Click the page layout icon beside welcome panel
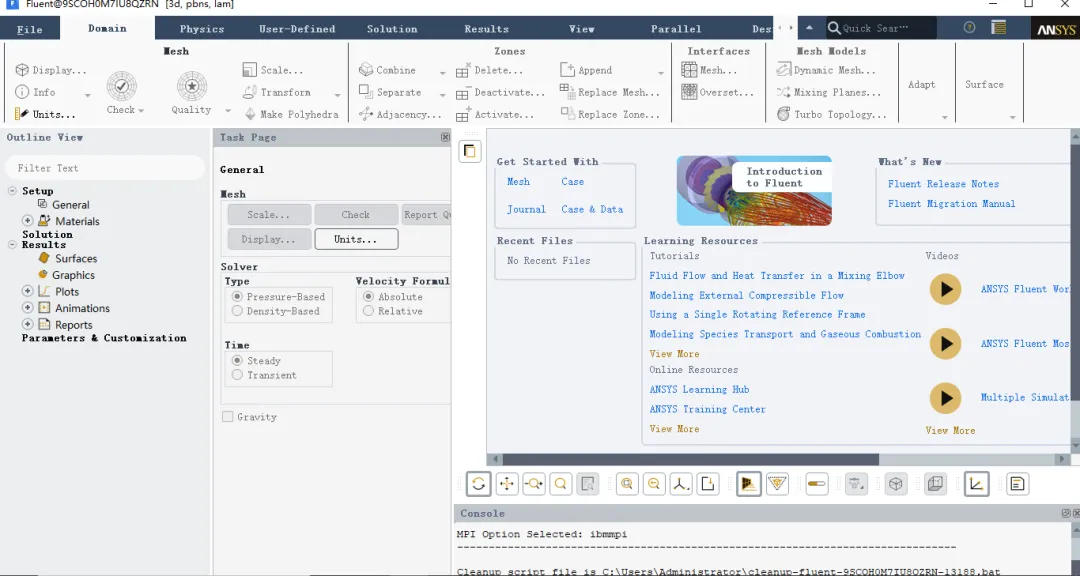Screen dimensions: 1080x576 point(470,151)
